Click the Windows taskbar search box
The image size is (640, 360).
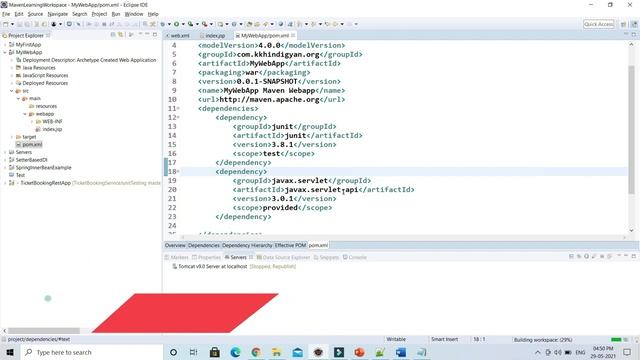coord(91,352)
